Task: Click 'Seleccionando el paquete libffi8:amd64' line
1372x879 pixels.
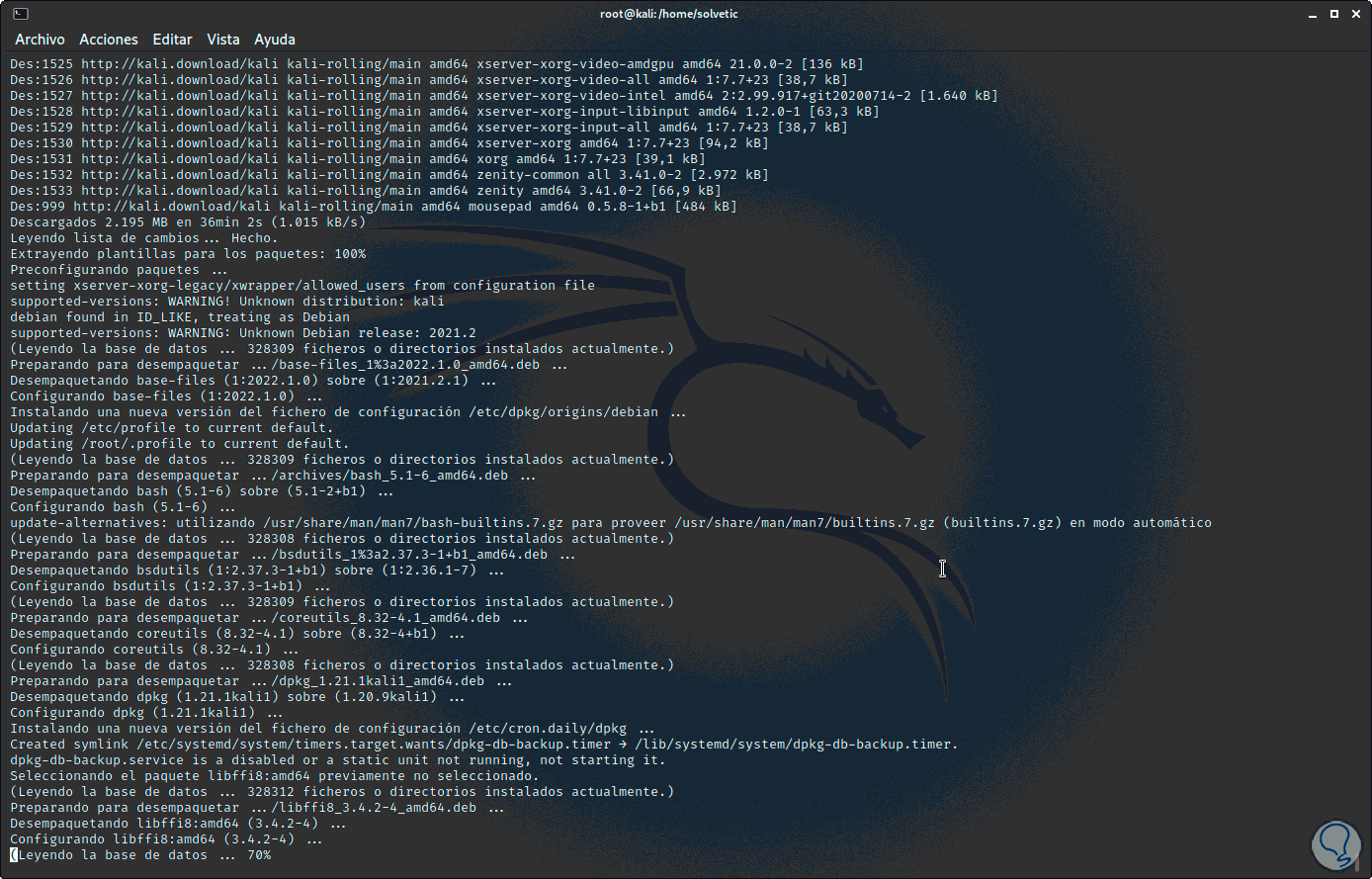Action: click(x=275, y=776)
